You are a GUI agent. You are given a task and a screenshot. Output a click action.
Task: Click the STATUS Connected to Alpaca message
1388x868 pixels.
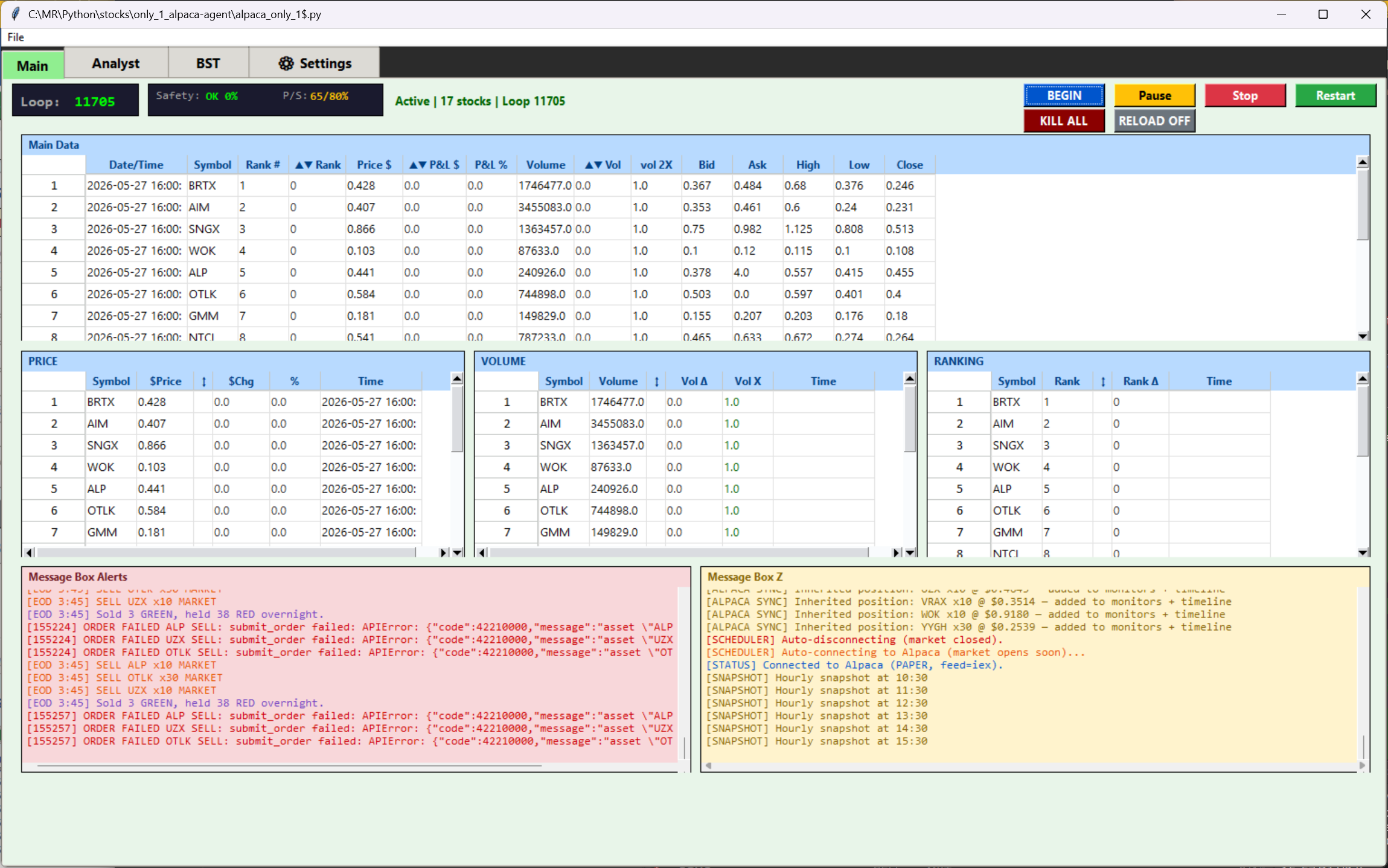click(854, 665)
